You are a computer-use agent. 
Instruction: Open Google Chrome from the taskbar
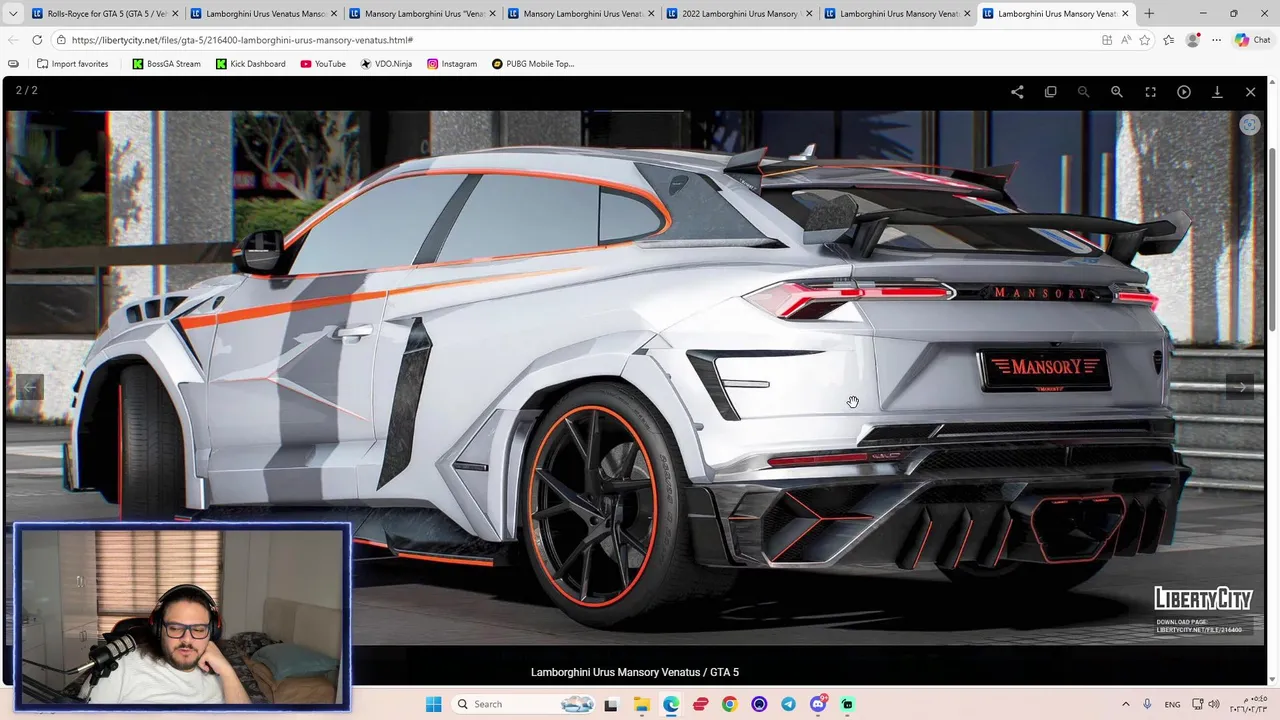click(x=729, y=704)
